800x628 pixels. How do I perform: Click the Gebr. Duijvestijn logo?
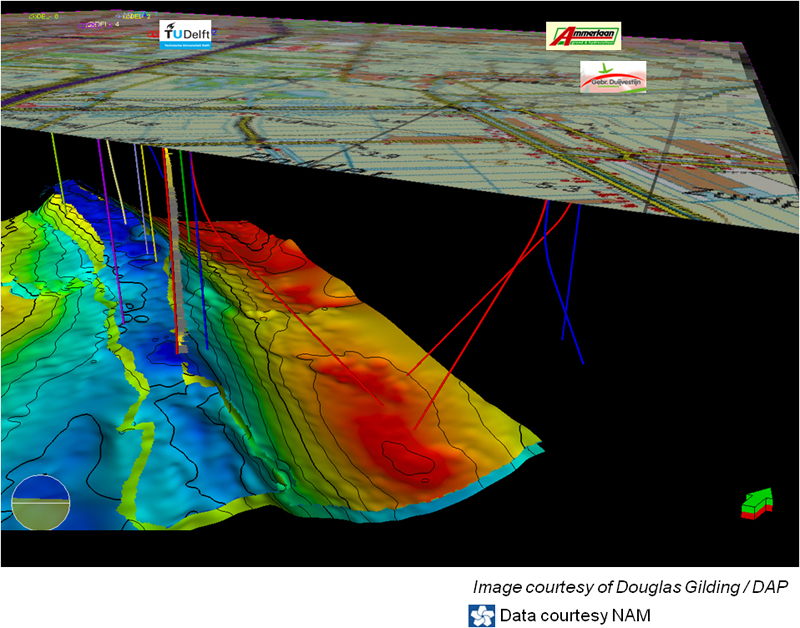pyautogui.click(x=613, y=76)
